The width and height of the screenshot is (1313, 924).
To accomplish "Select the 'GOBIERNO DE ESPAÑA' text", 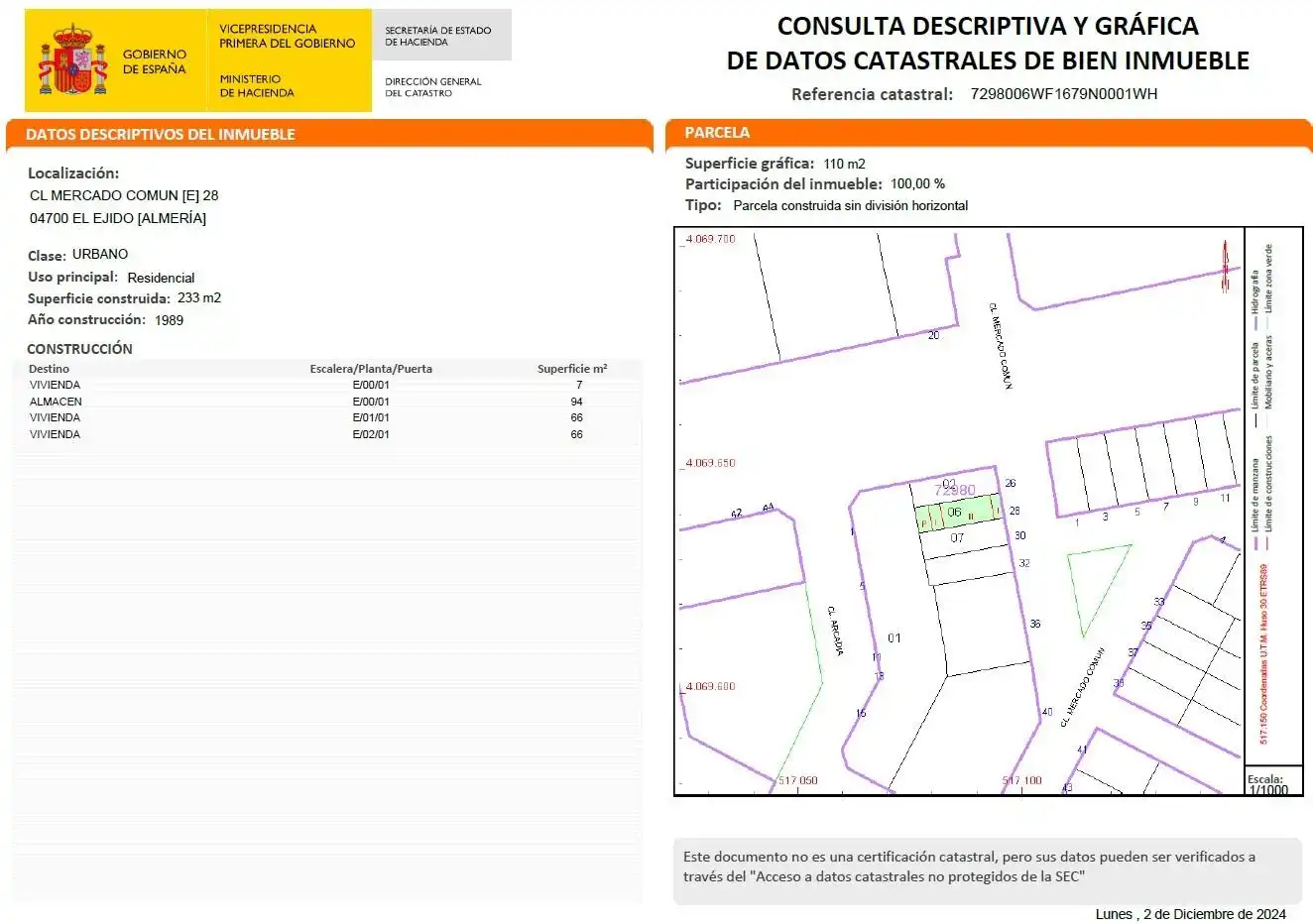I will pyautogui.click(x=154, y=61).
